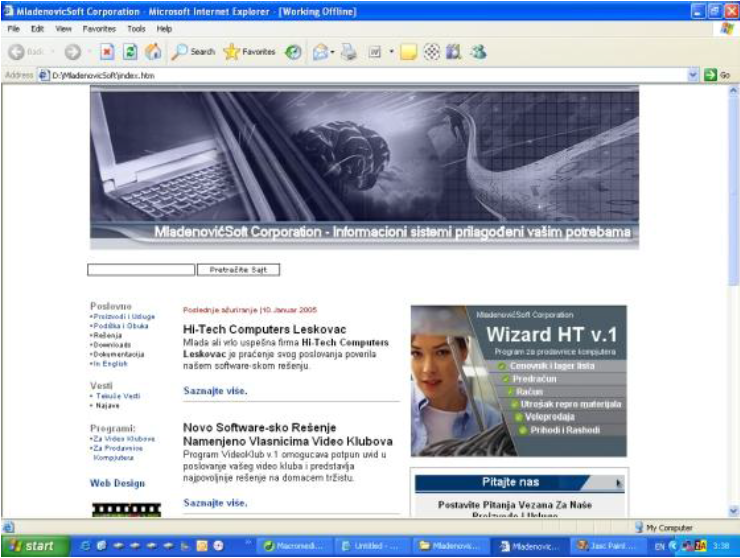
Task: Open the Home page icon
Action: (153, 52)
